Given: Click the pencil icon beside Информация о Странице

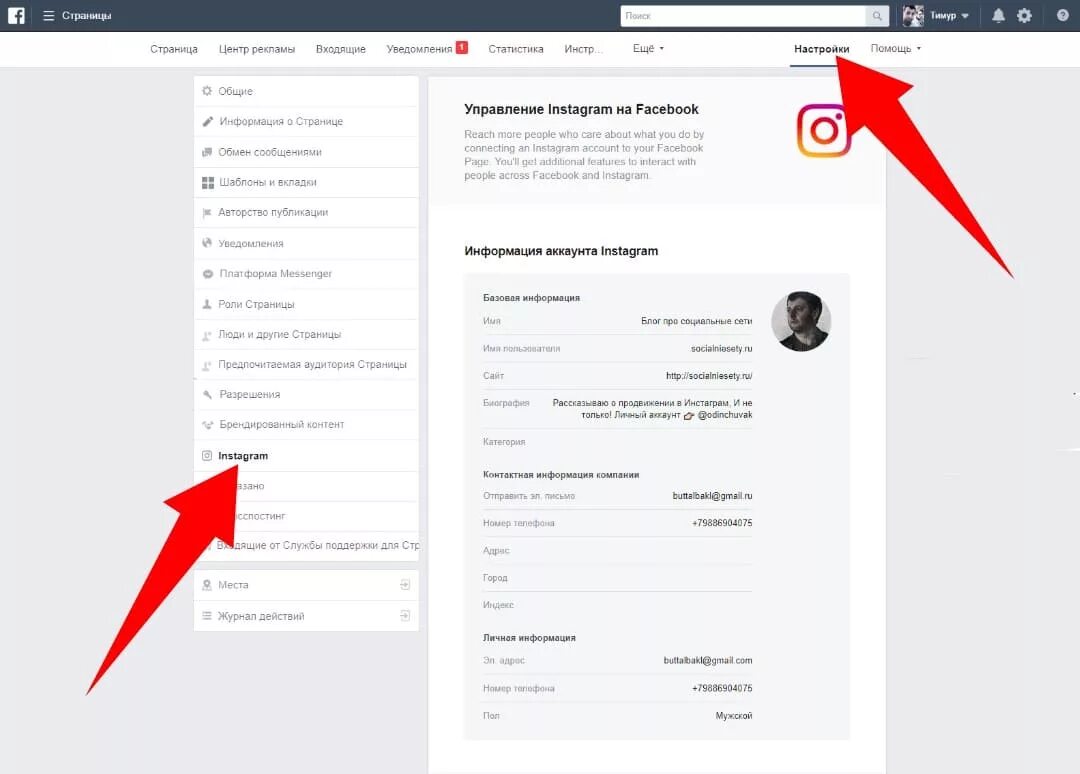Looking at the screenshot, I should coord(207,121).
